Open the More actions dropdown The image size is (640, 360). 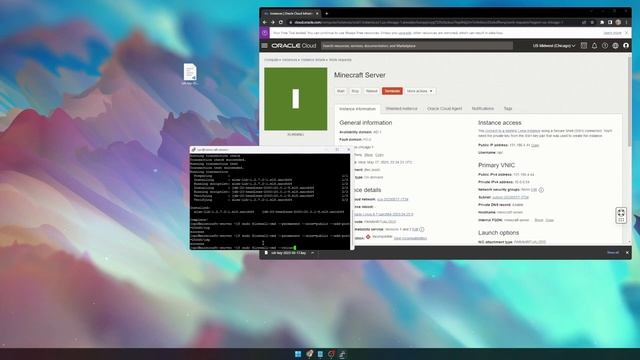[x=420, y=91]
